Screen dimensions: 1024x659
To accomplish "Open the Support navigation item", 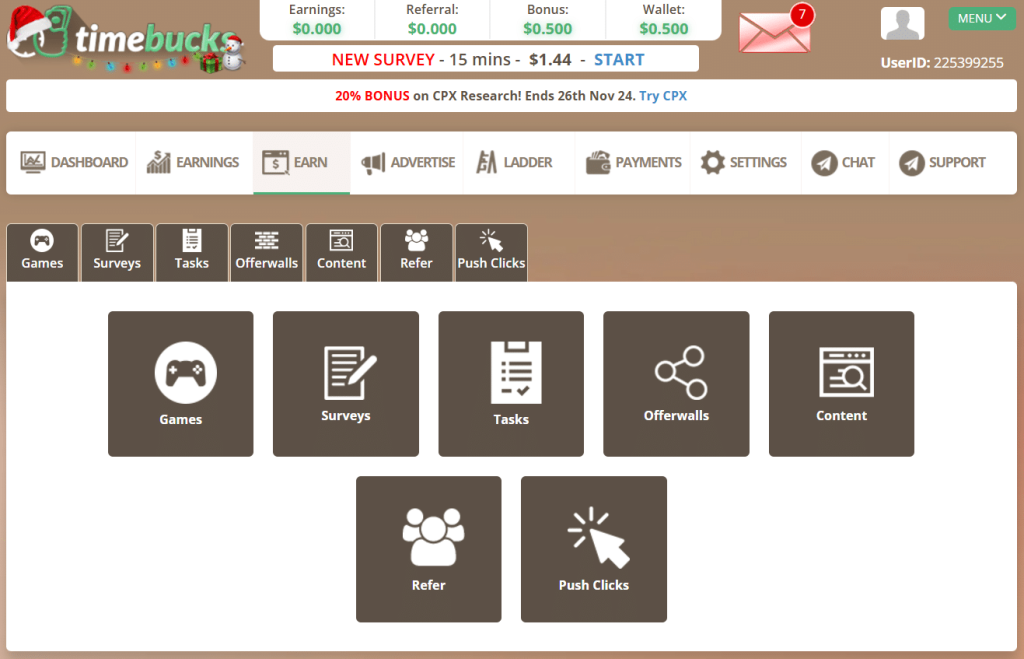I will [942, 162].
